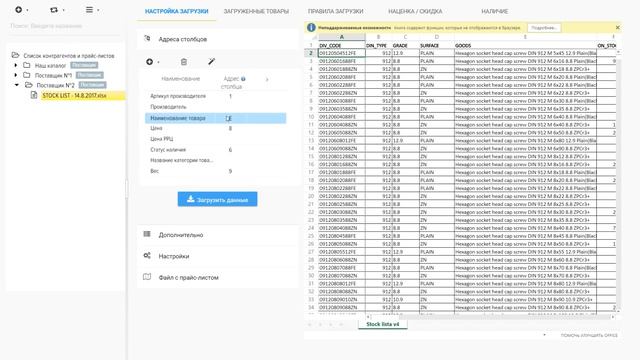Select the 'Поставщик №1' folder

pos(53,75)
